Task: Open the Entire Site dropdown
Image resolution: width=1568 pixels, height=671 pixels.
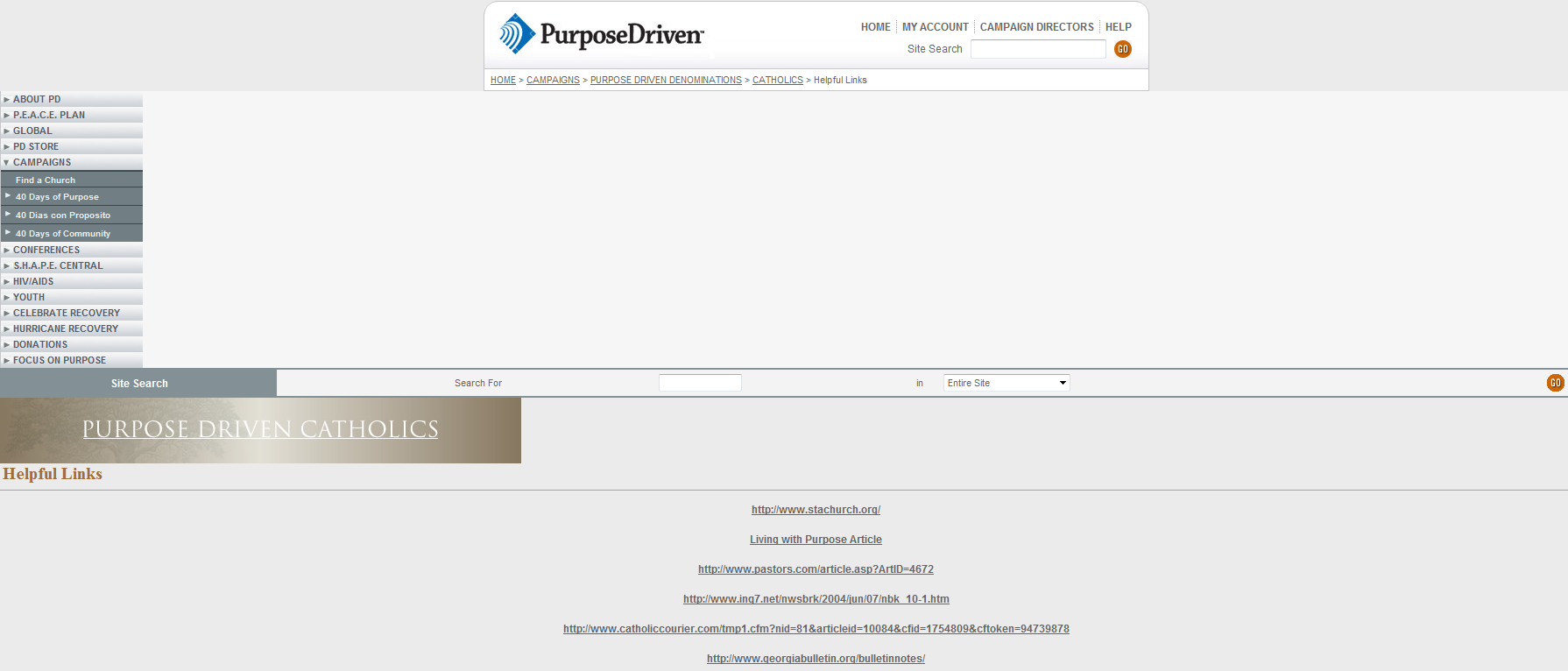Action: [1006, 383]
